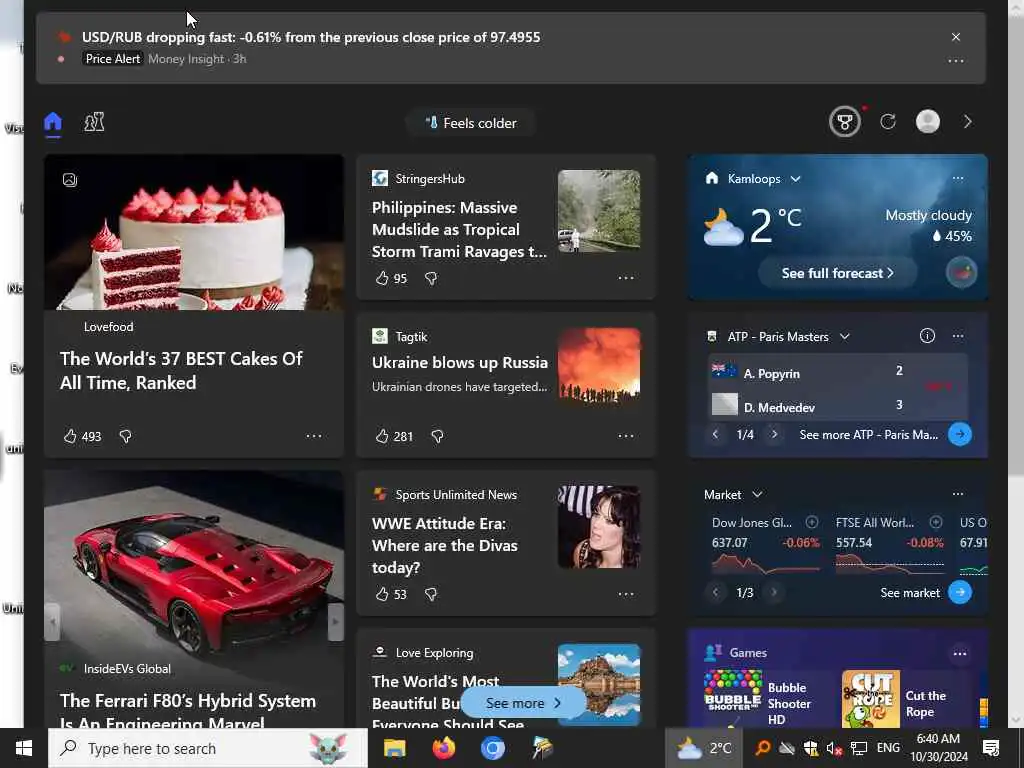1024x768 pixels.
Task: Open File Explorer from taskbar
Action: (x=394, y=748)
